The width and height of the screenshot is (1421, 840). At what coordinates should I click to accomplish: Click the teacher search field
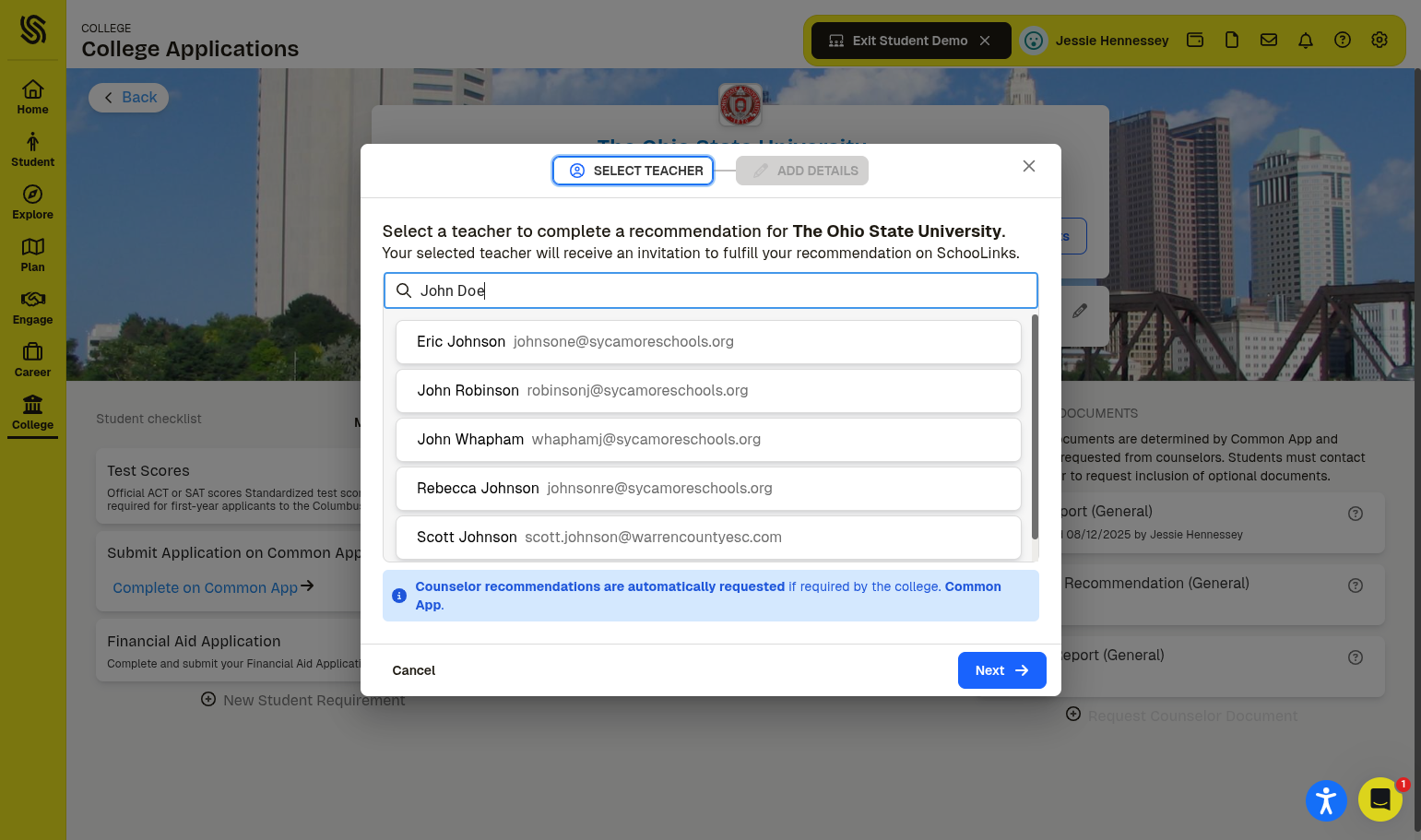click(711, 290)
